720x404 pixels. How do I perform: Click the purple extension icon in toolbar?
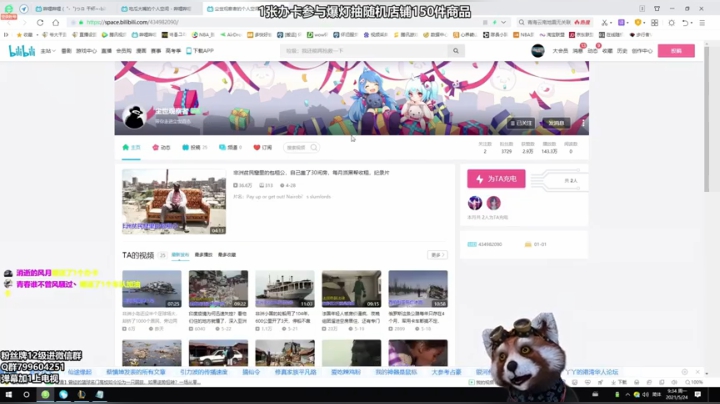click(621, 22)
